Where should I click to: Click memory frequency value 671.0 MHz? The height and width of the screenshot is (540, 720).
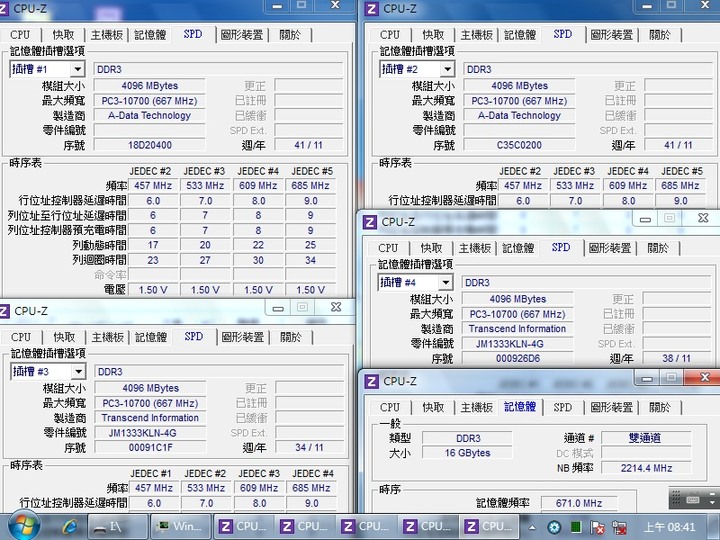pyautogui.click(x=579, y=503)
